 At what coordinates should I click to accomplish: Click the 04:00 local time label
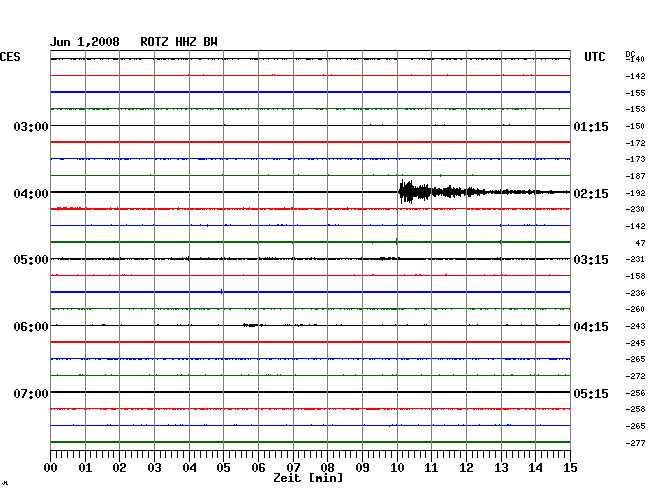(31, 194)
